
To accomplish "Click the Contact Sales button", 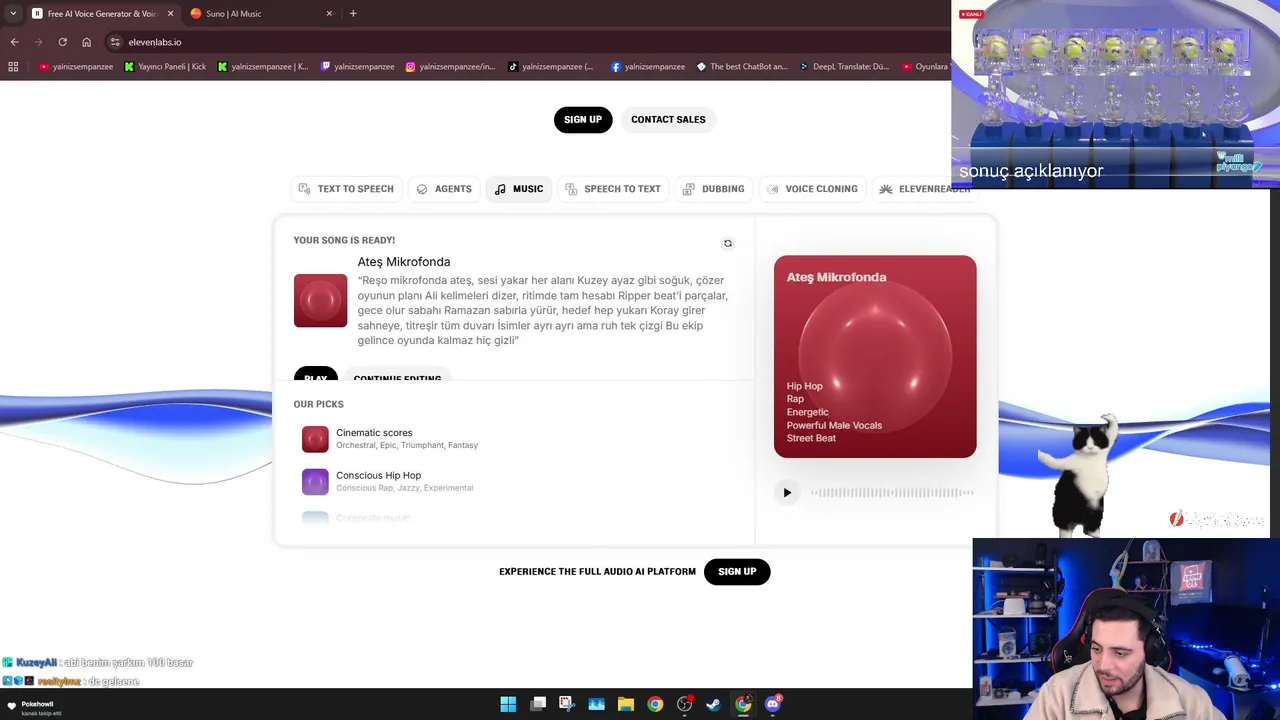I will [x=668, y=119].
